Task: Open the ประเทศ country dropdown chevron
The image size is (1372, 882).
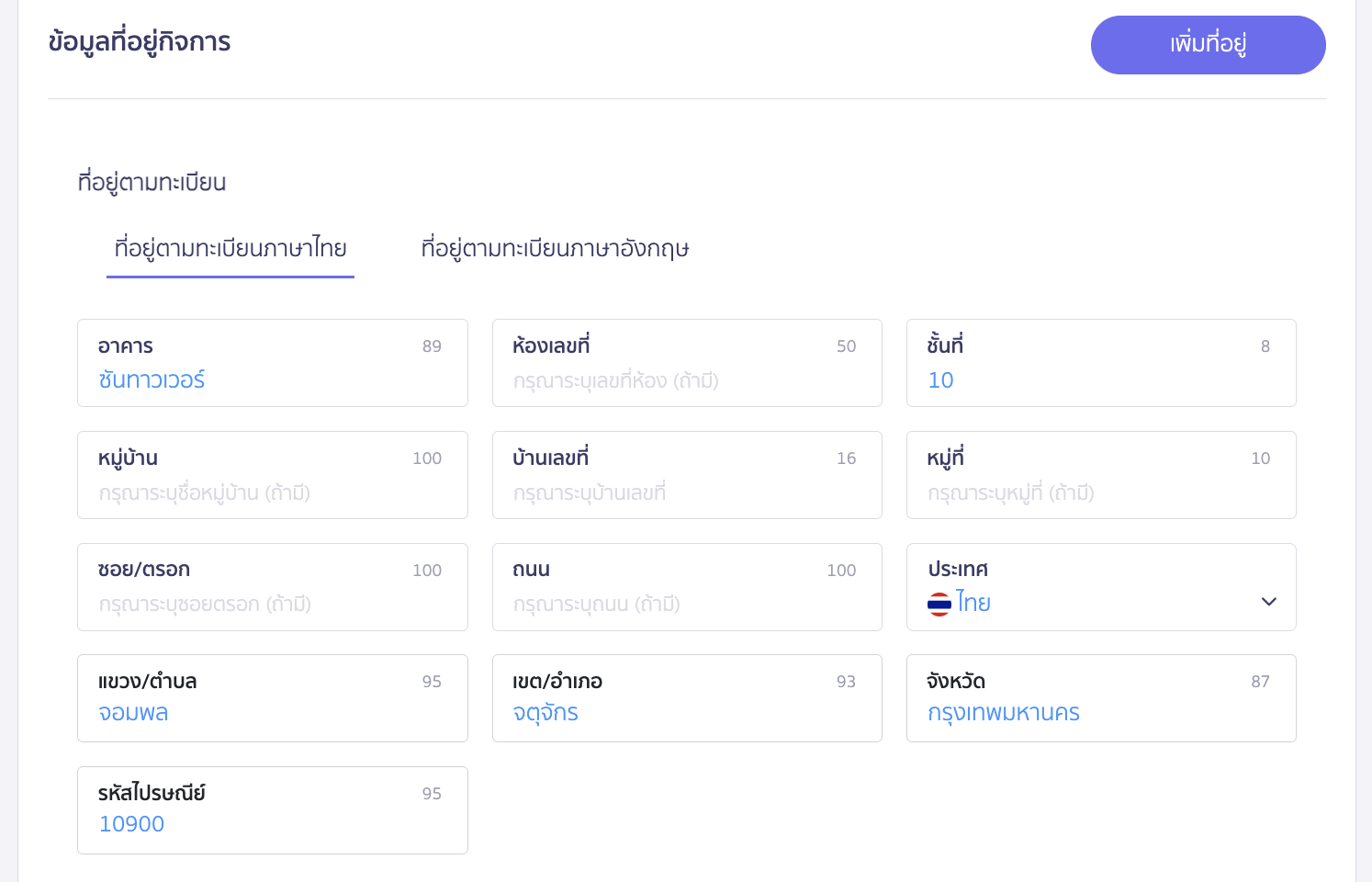Action: click(x=1269, y=602)
